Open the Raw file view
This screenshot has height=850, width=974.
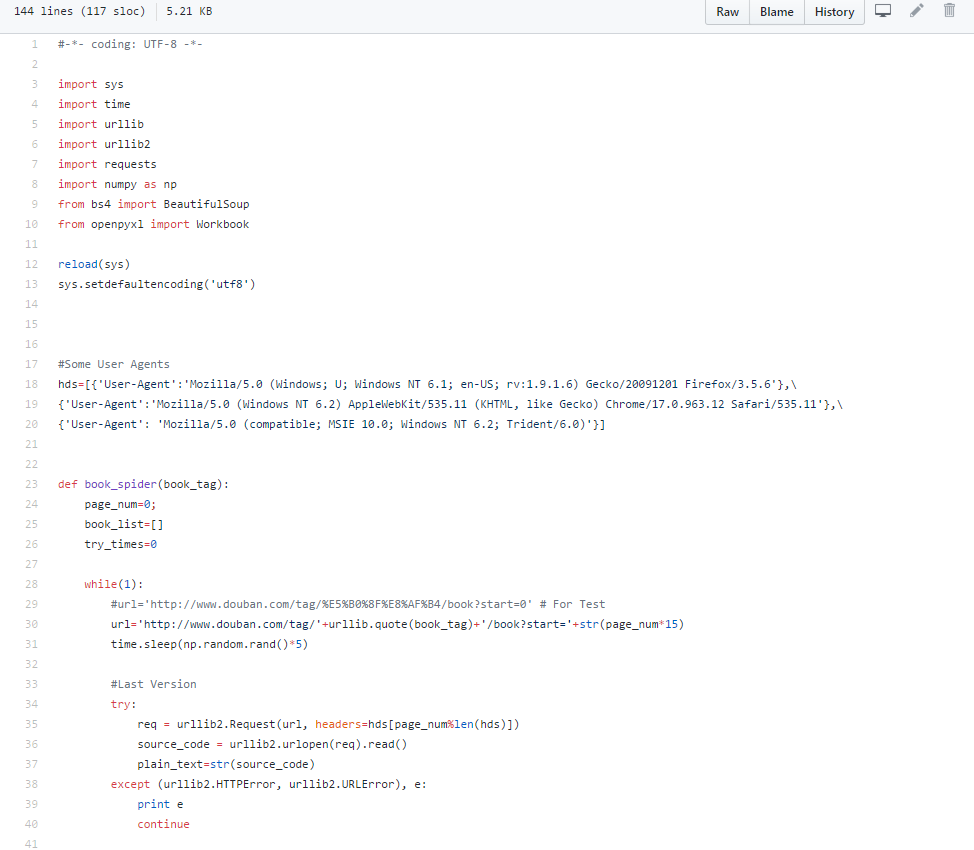pos(727,12)
